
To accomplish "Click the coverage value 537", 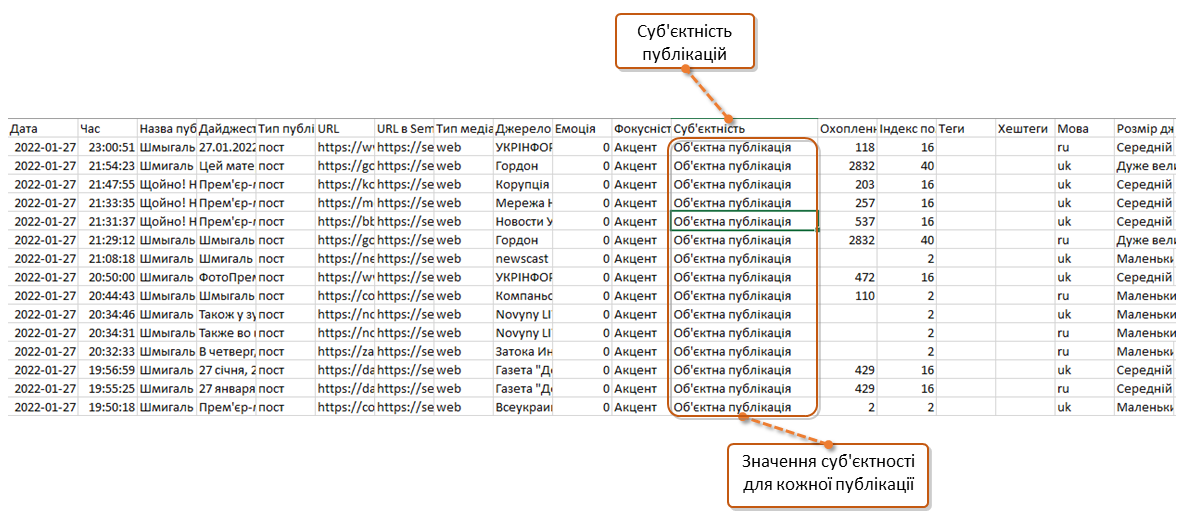I will [x=848, y=222].
